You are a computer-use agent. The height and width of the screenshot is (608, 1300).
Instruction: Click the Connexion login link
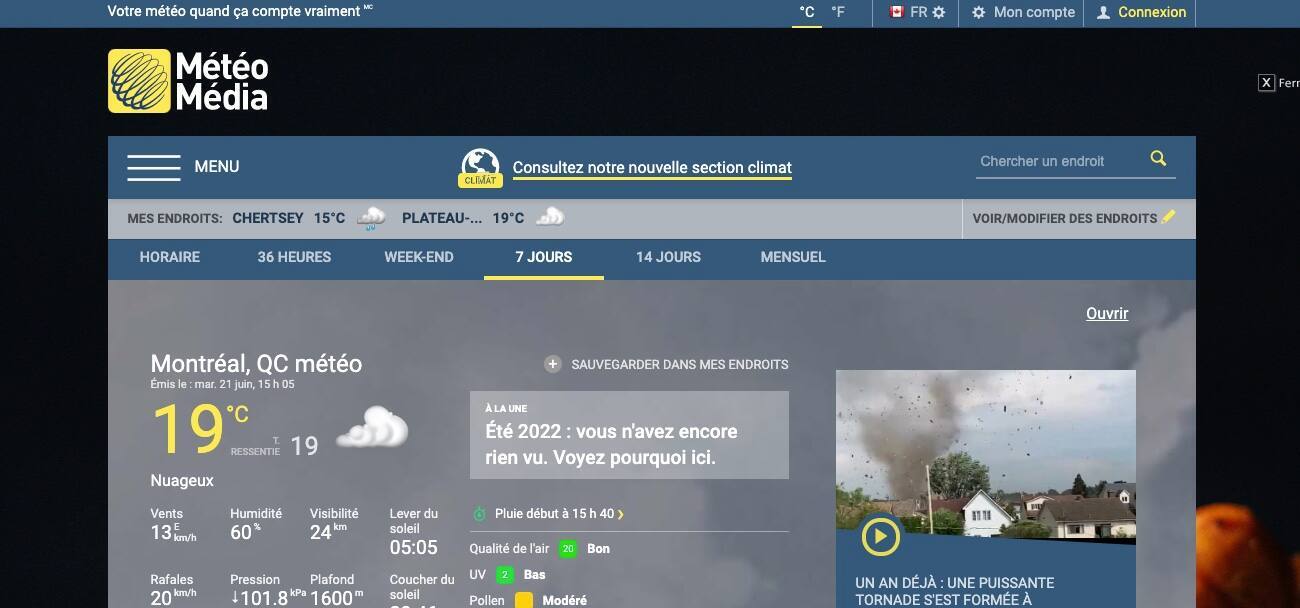click(1151, 13)
